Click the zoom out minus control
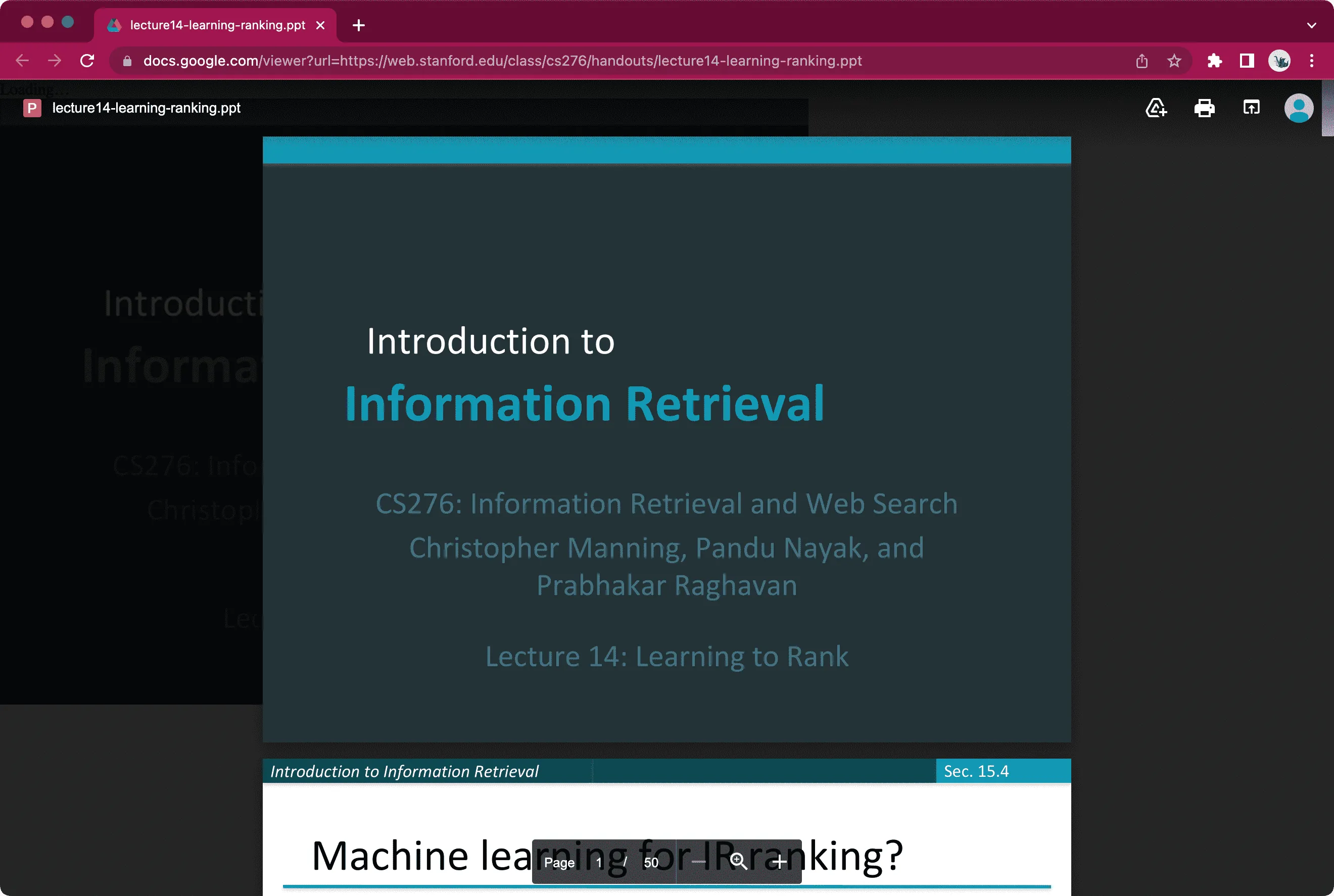The height and width of the screenshot is (896, 1334). point(698,862)
